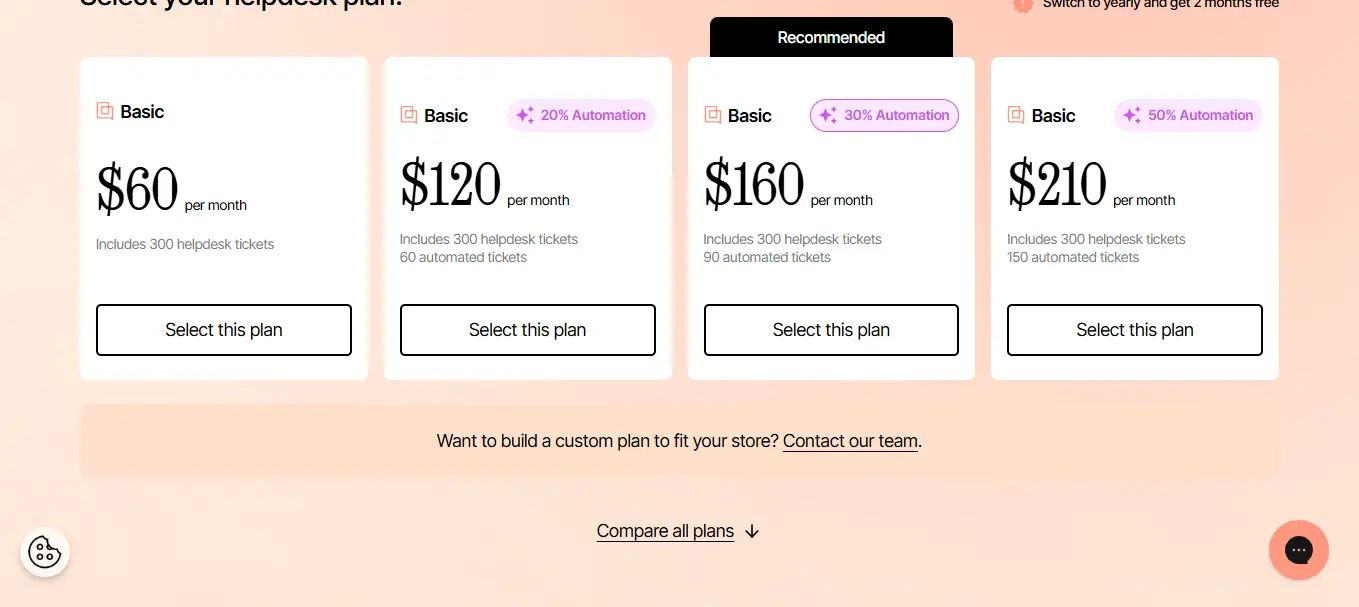Toggle the 20% Automation pill
The width and height of the screenshot is (1359, 607).
[x=581, y=115]
